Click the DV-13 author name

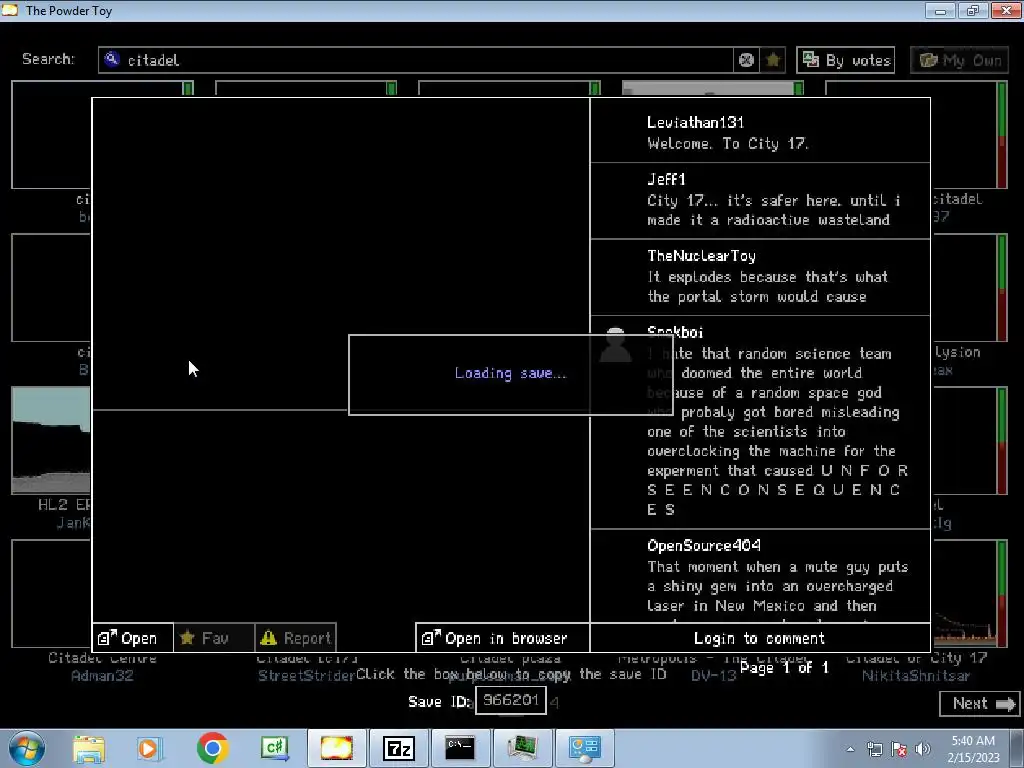[713, 675]
